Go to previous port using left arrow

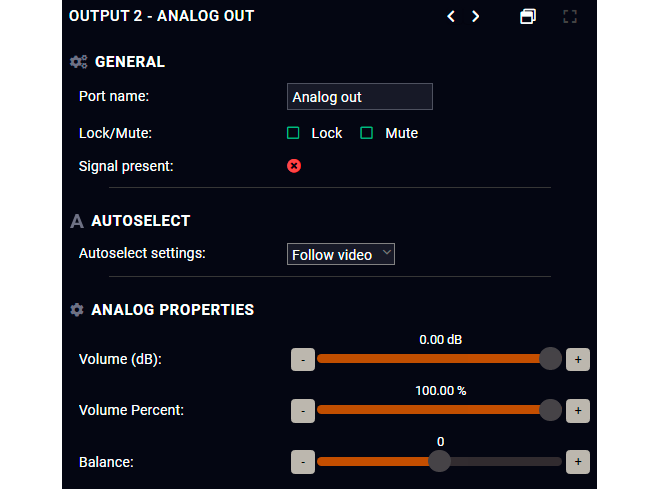pos(451,16)
